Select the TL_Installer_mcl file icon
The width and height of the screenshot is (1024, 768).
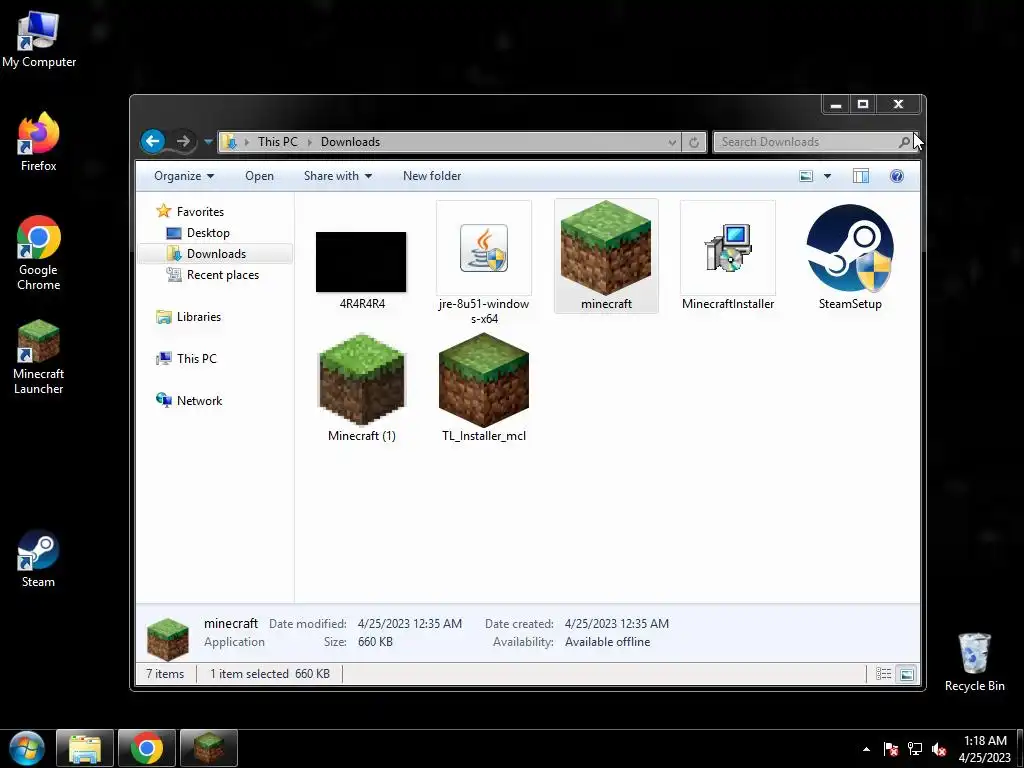tap(484, 379)
